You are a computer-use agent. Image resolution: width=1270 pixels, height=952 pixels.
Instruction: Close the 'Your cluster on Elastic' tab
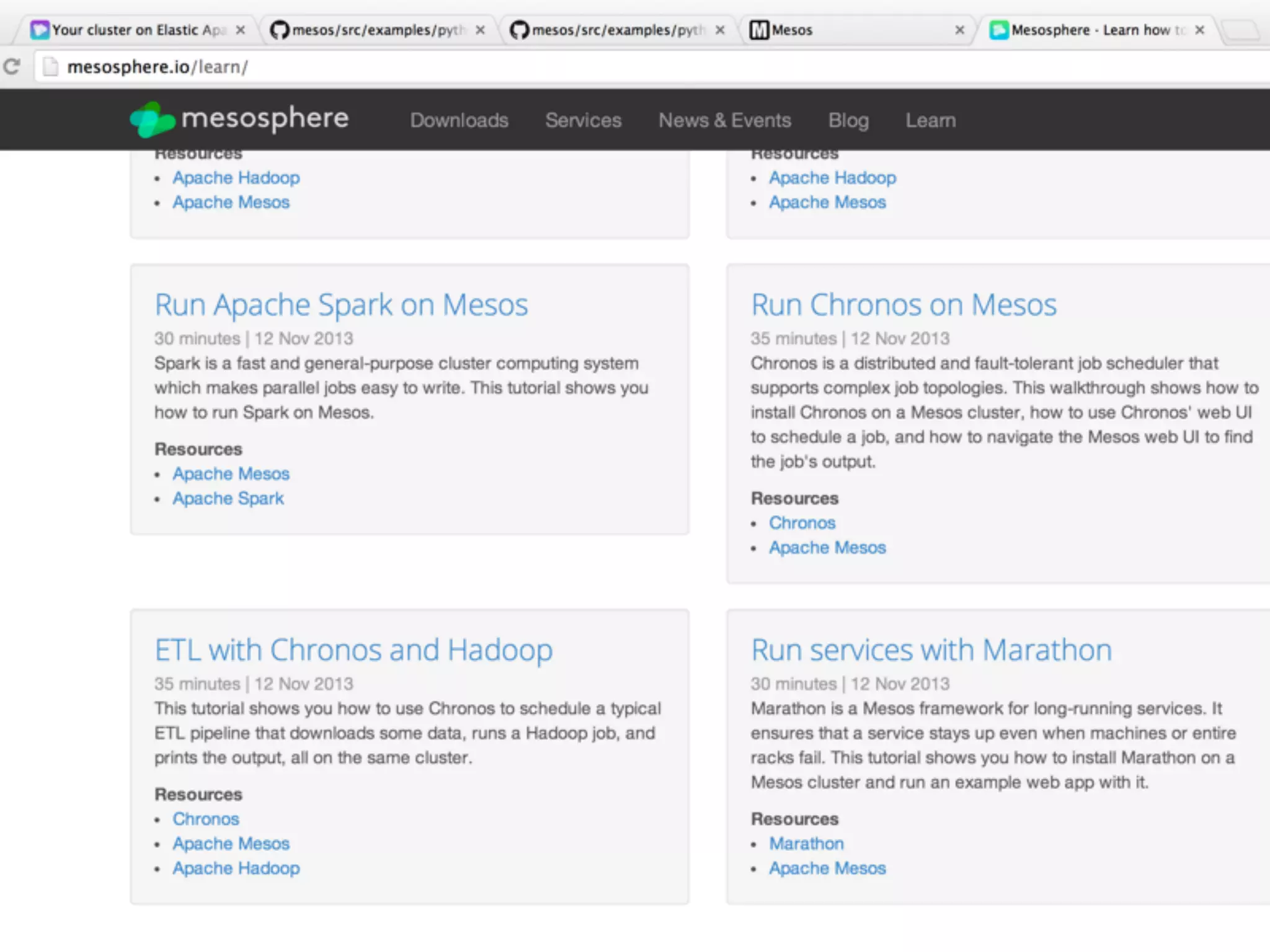click(x=241, y=30)
